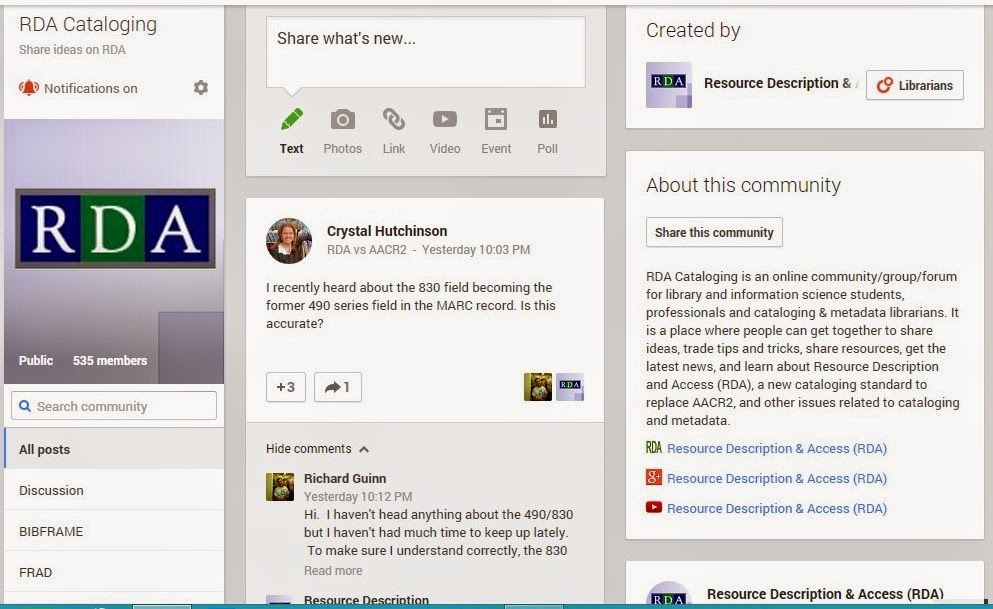Image resolution: width=993 pixels, height=609 pixels.
Task: Choose the Photos camera icon
Action: click(343, 119)
